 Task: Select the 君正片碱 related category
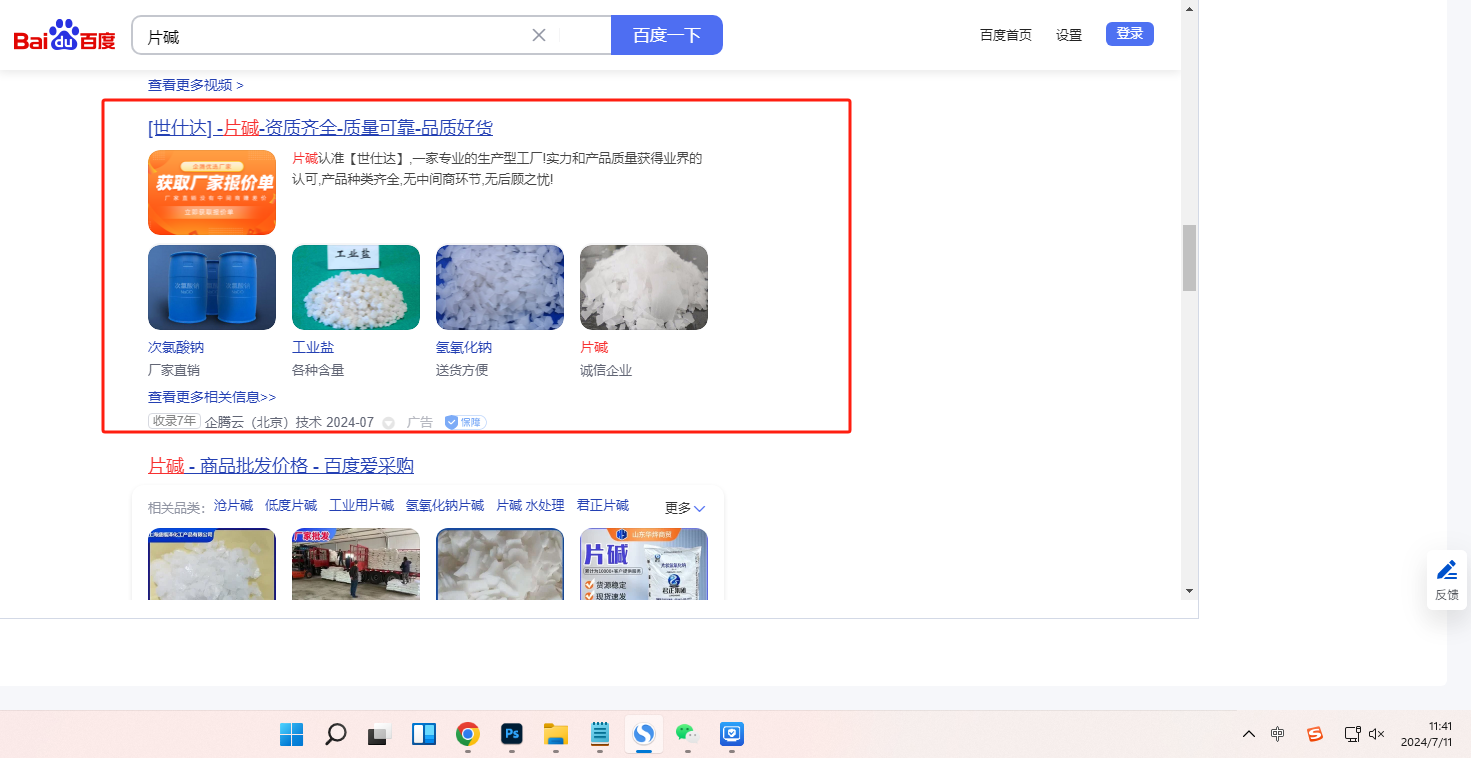point(603,506)
